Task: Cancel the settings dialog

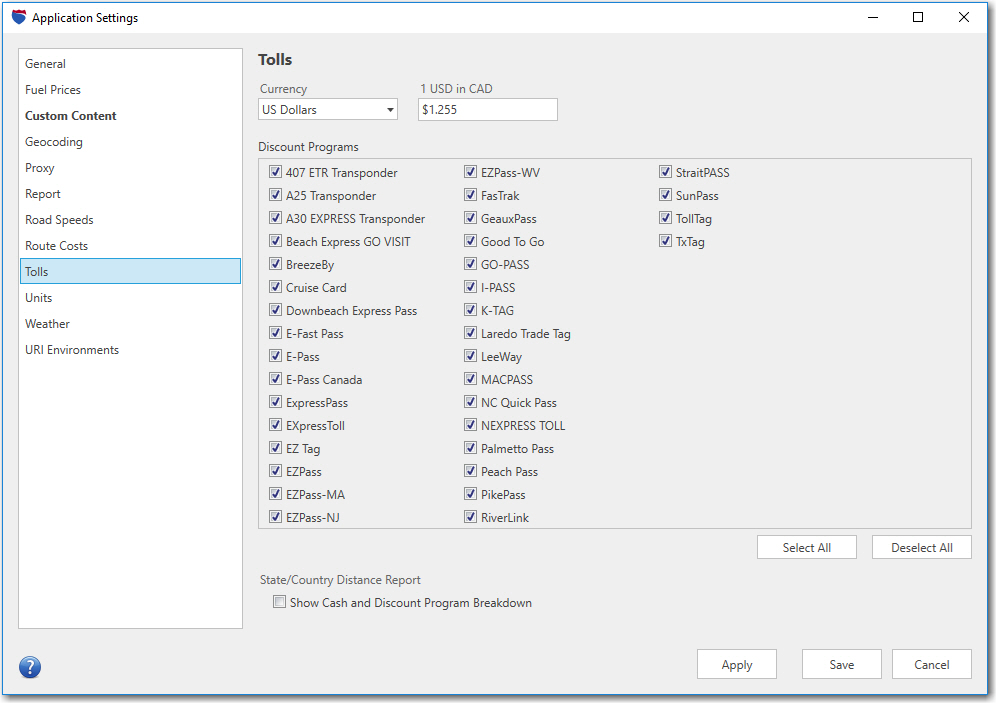Action: pos(932,664)
